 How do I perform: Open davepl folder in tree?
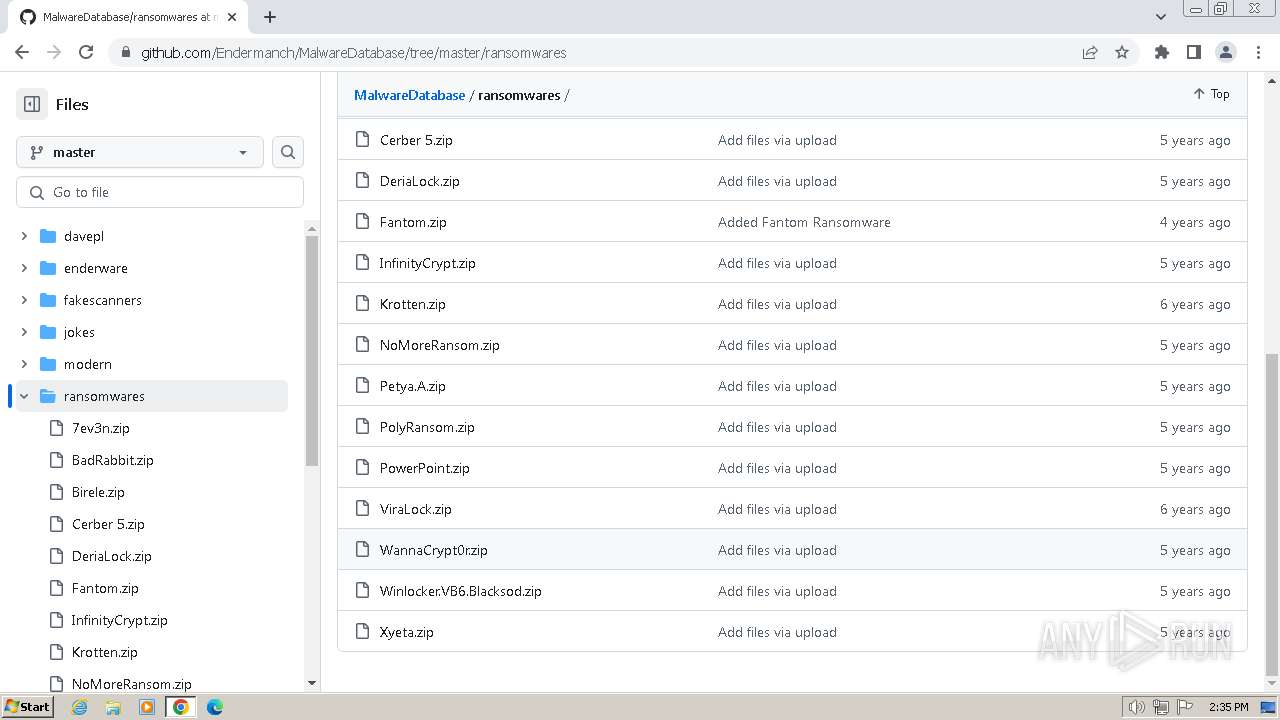click(84, 236)
